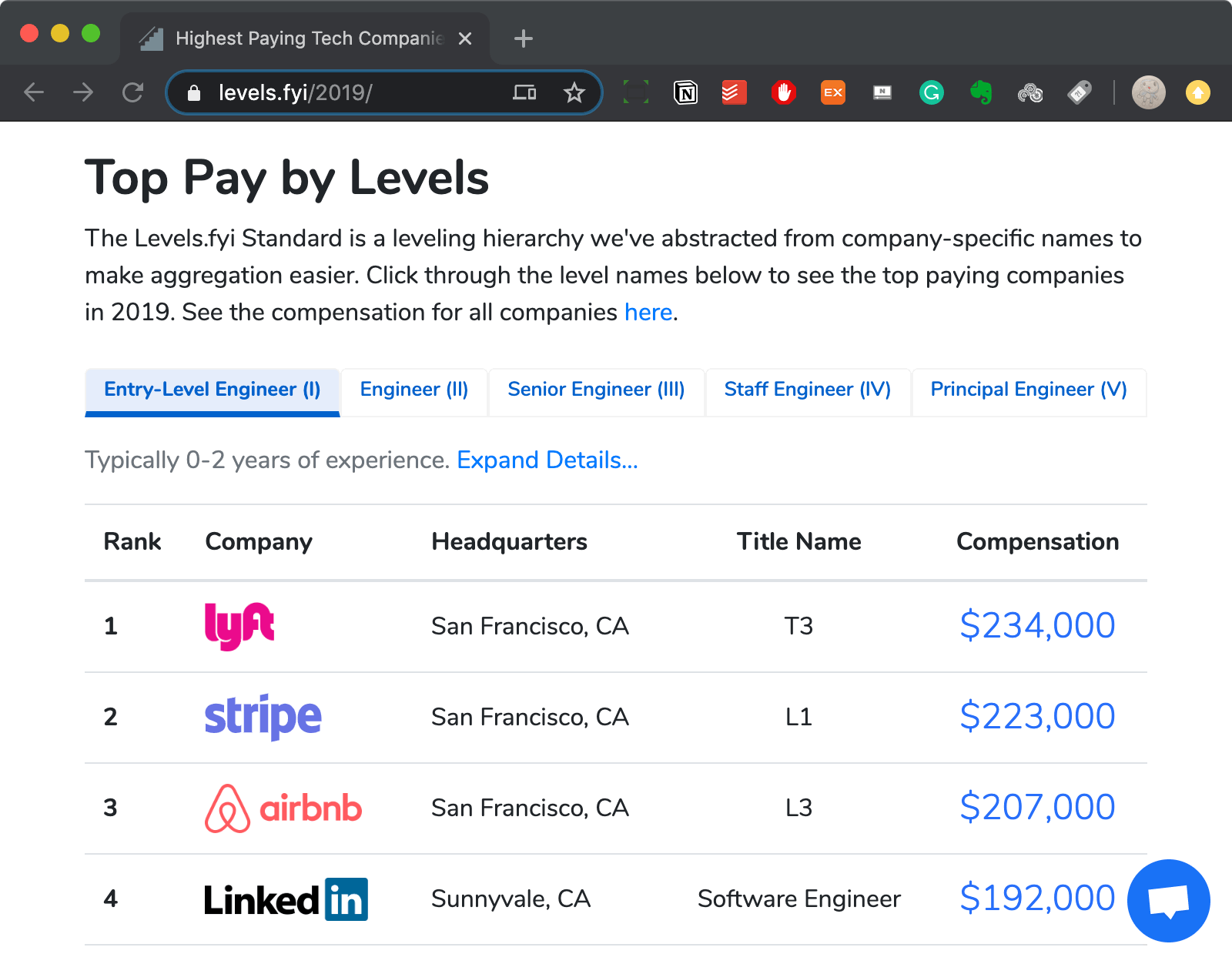The width and height of the screenshot is (1232, 964).
Task: Open the Notion web clipper extension
Action: pos(685,92)
